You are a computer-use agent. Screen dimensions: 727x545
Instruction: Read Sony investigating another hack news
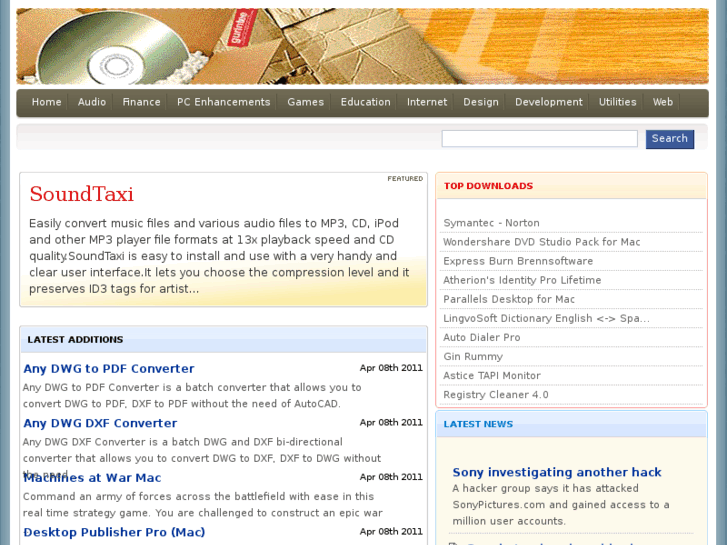click(x=557, y=472)
